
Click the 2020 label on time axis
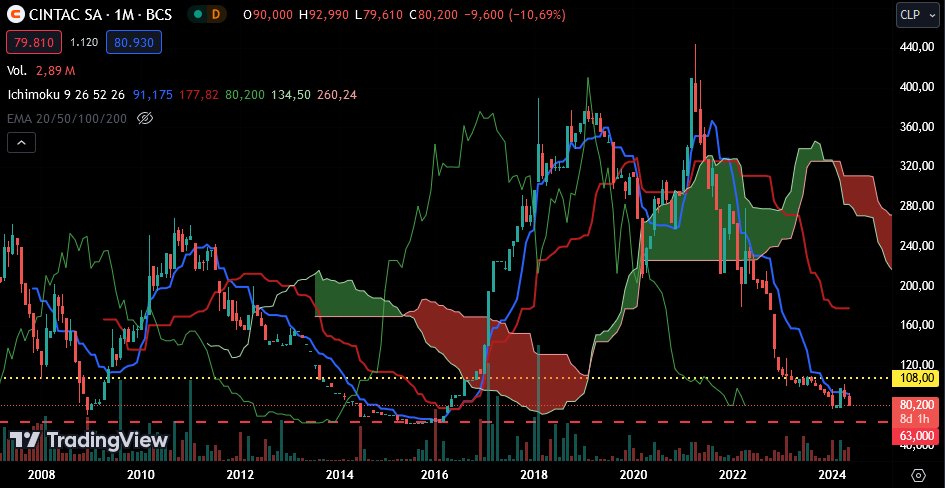(x=634, y=474)
